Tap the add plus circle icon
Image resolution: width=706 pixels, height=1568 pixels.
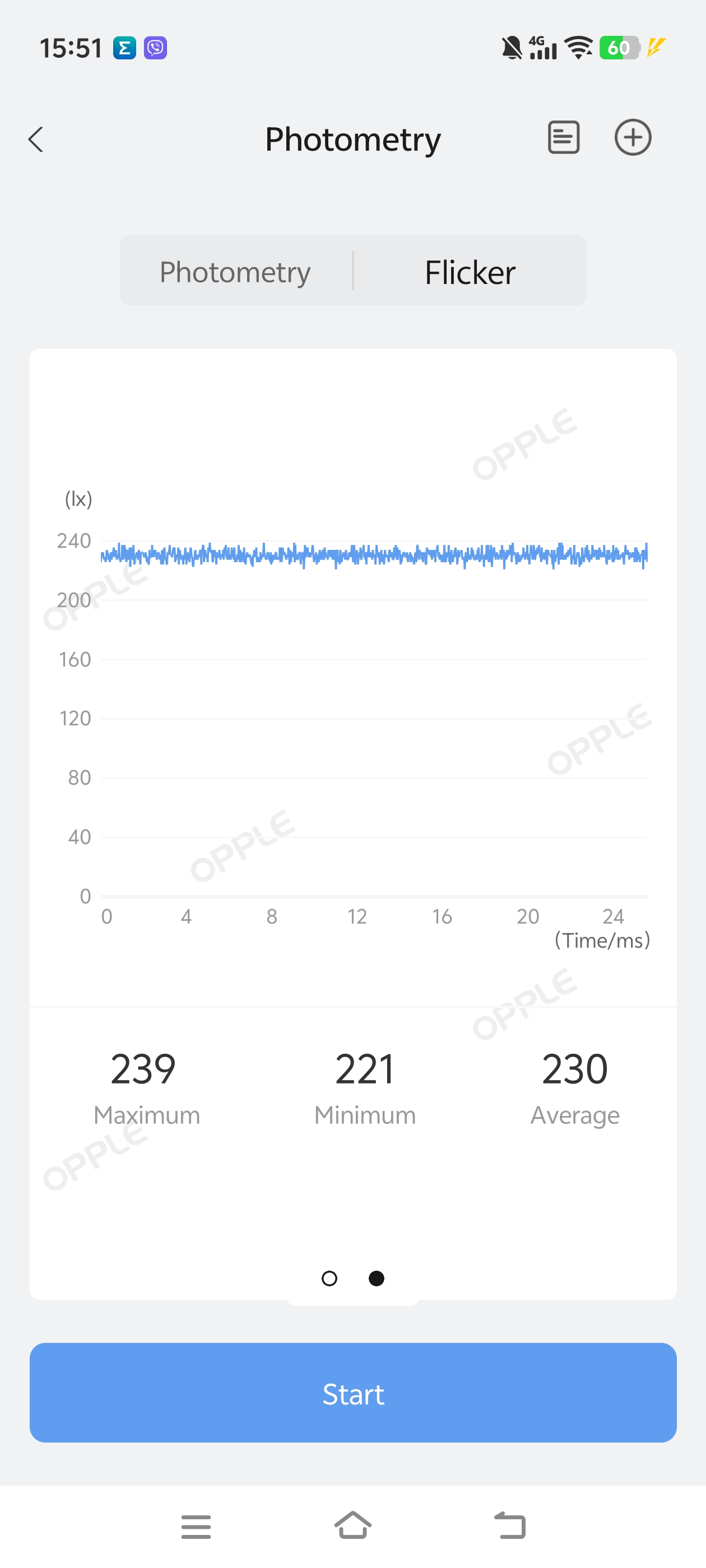click(632, 138)
